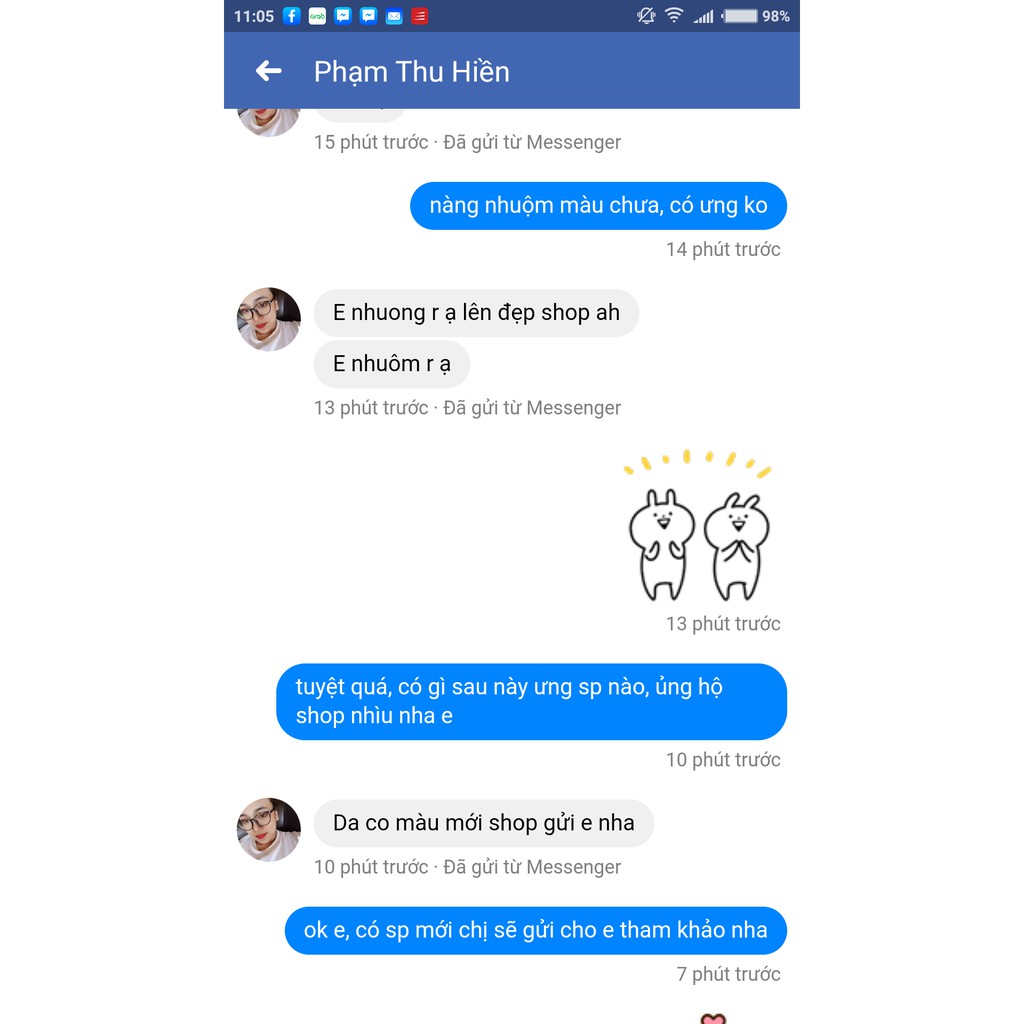Select the rabbits sticker message
1024x1024 pixels.
click(699, 526)
